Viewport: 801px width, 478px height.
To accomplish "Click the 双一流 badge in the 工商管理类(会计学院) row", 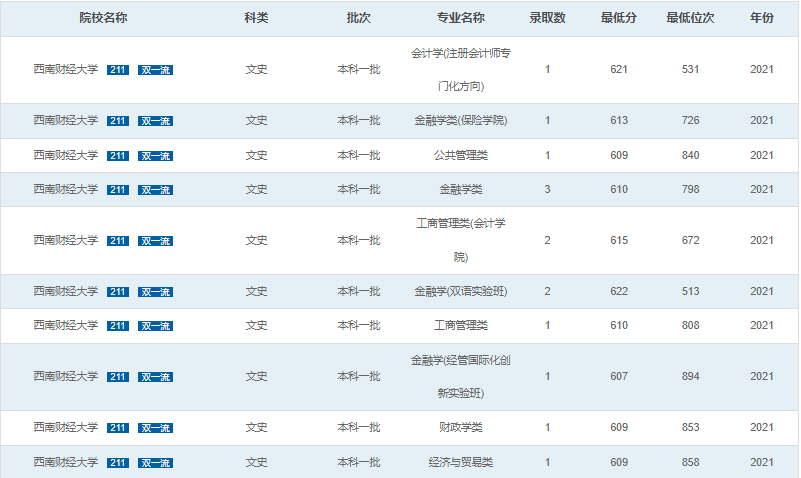I will pos(155,241).
